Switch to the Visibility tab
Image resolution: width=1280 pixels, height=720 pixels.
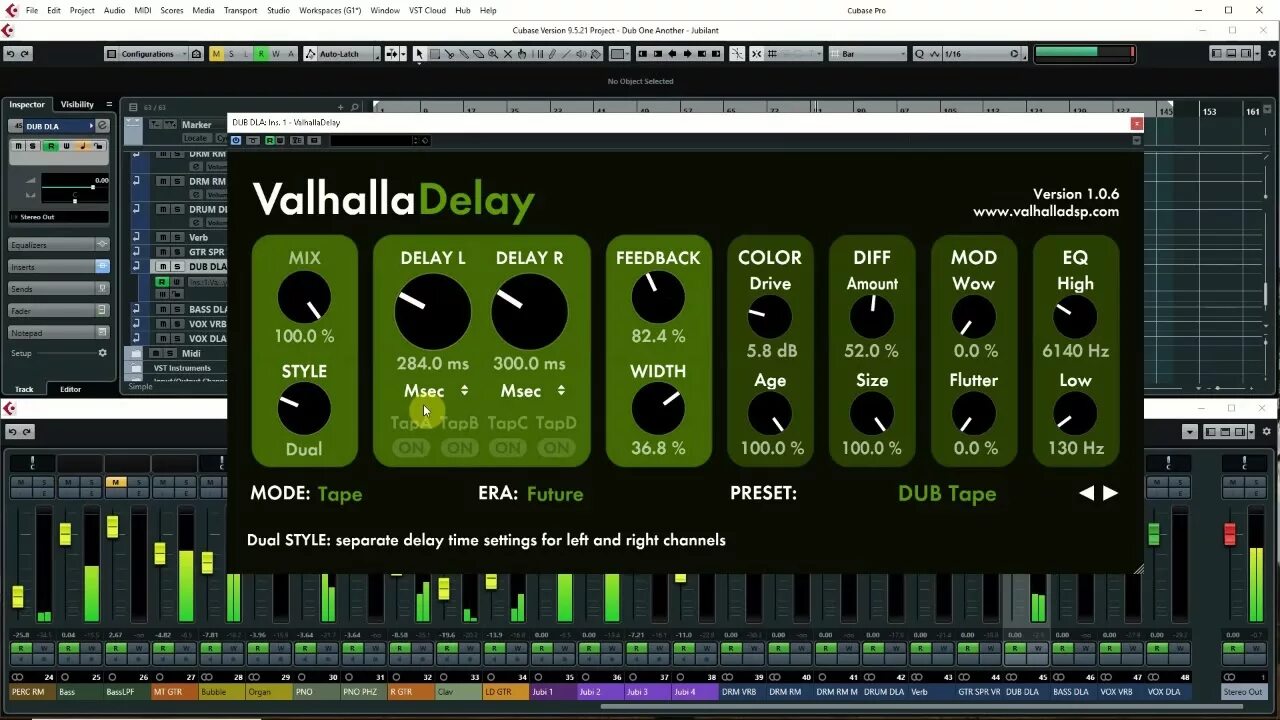click(x=77, y=104)
